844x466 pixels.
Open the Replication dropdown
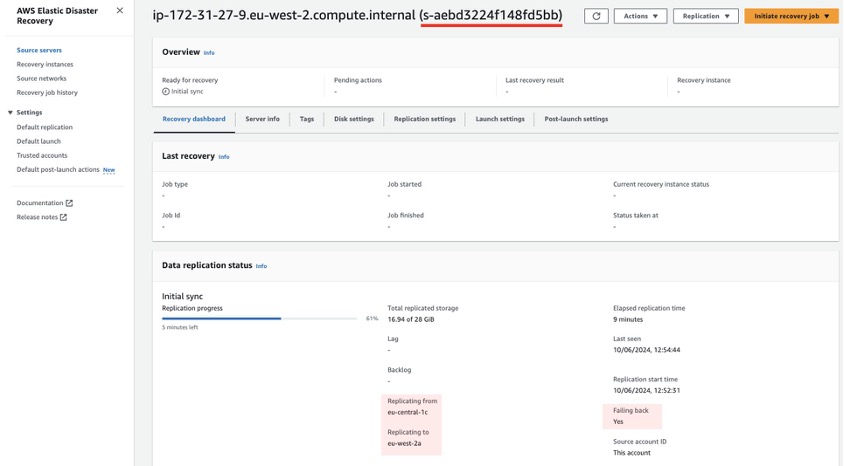(x=706, y=16)
